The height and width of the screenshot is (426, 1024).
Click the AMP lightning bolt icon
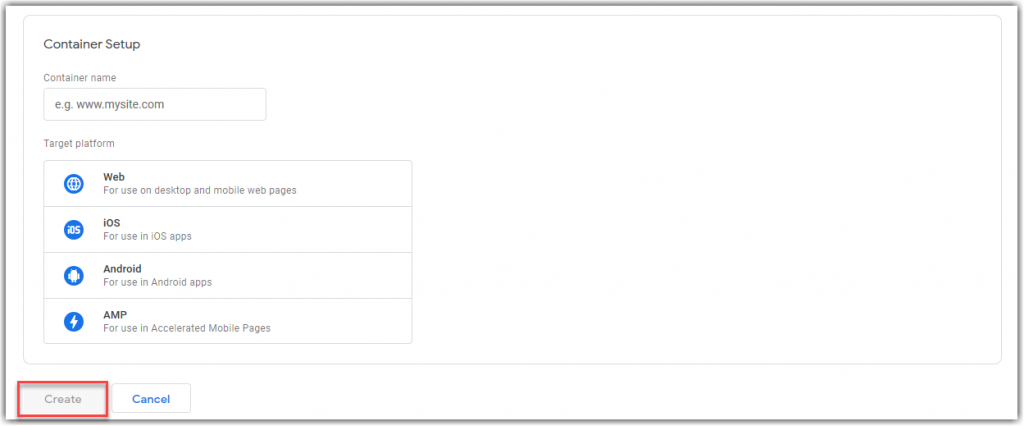tap(74, 321)
